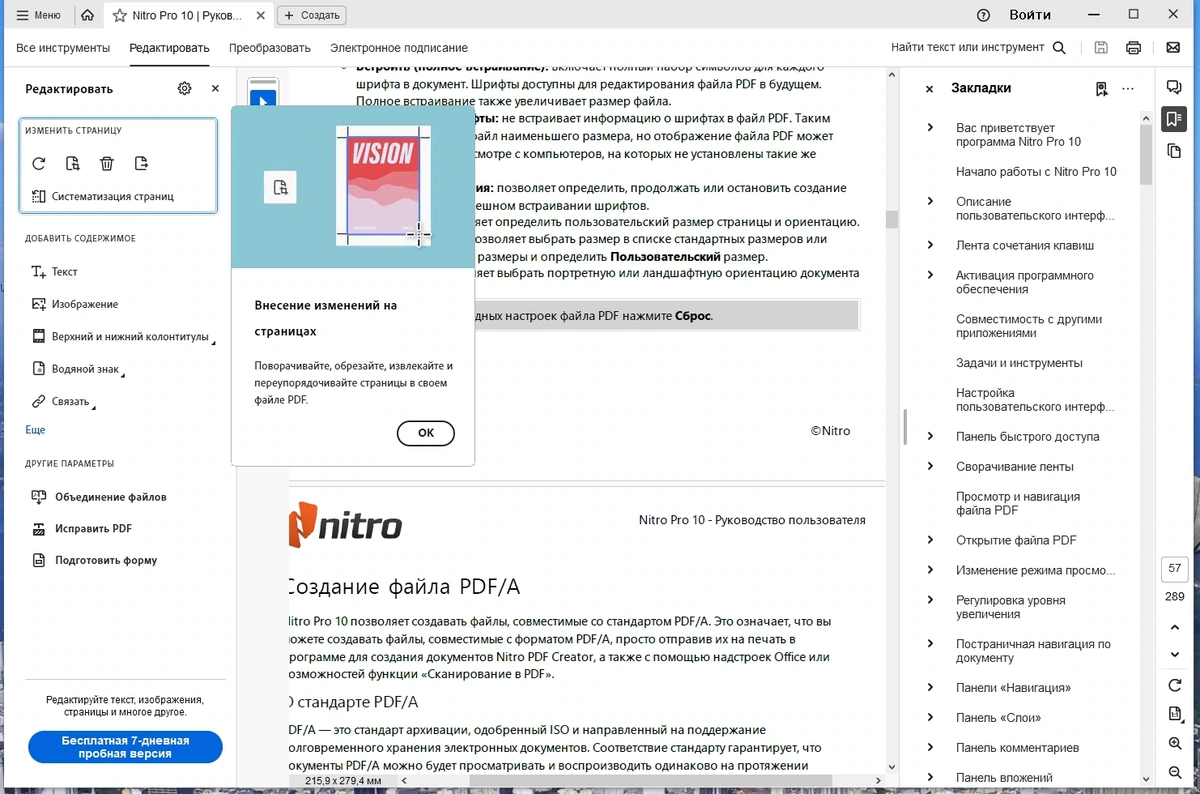The image size is (1200, 794).
Task: Click the envelope share by email icon
Action: coord(1173,47)
